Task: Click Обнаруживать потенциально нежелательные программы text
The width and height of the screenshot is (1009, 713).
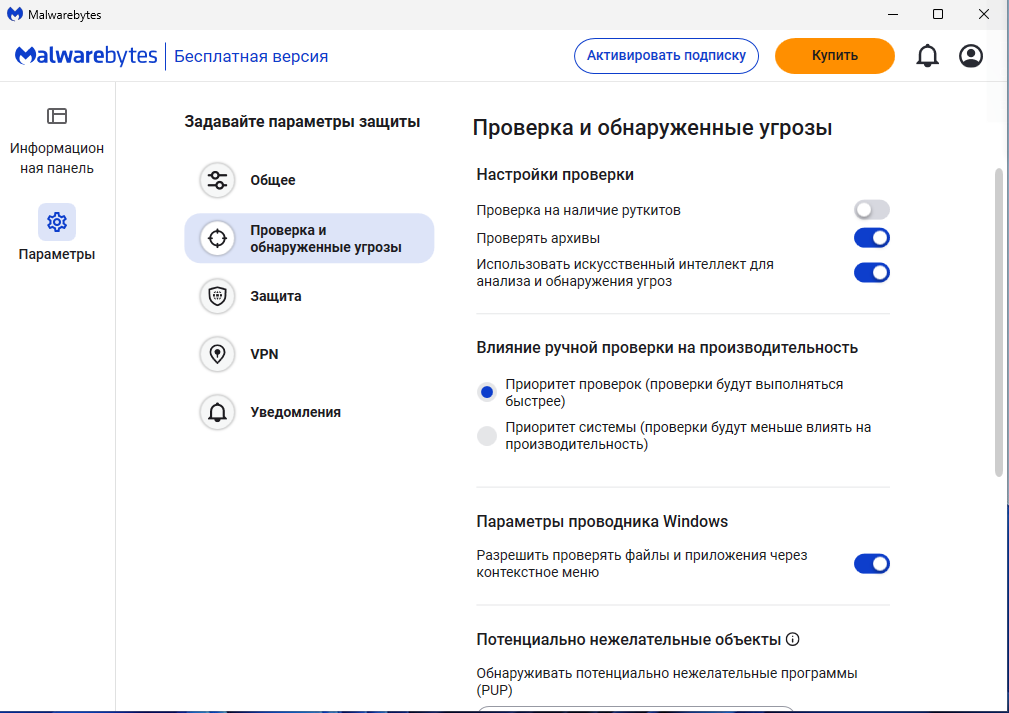Action: coord(667,681)
